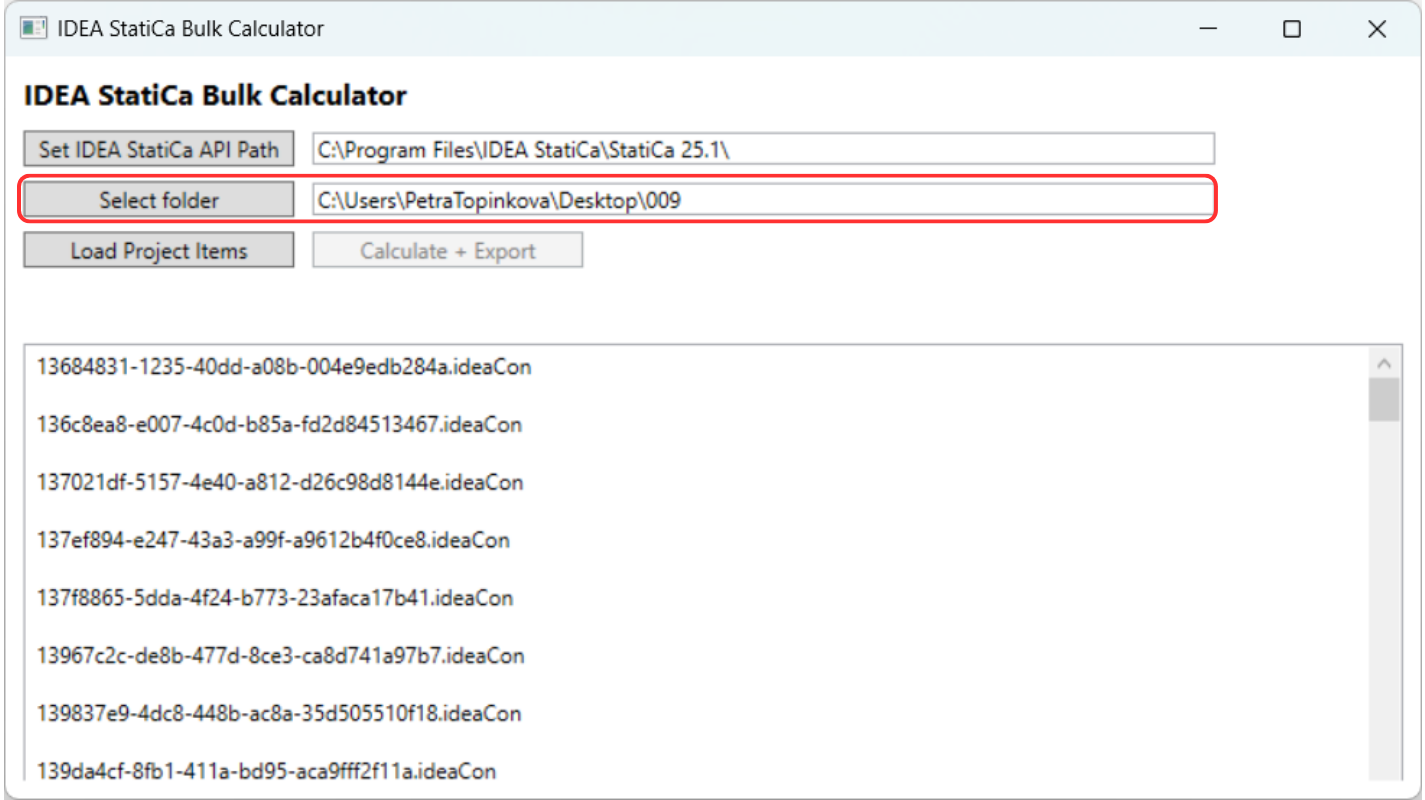Maximize the Bulk Calculator window
The height and width of the screenshot is (800, 1425).
(1292, 30)
